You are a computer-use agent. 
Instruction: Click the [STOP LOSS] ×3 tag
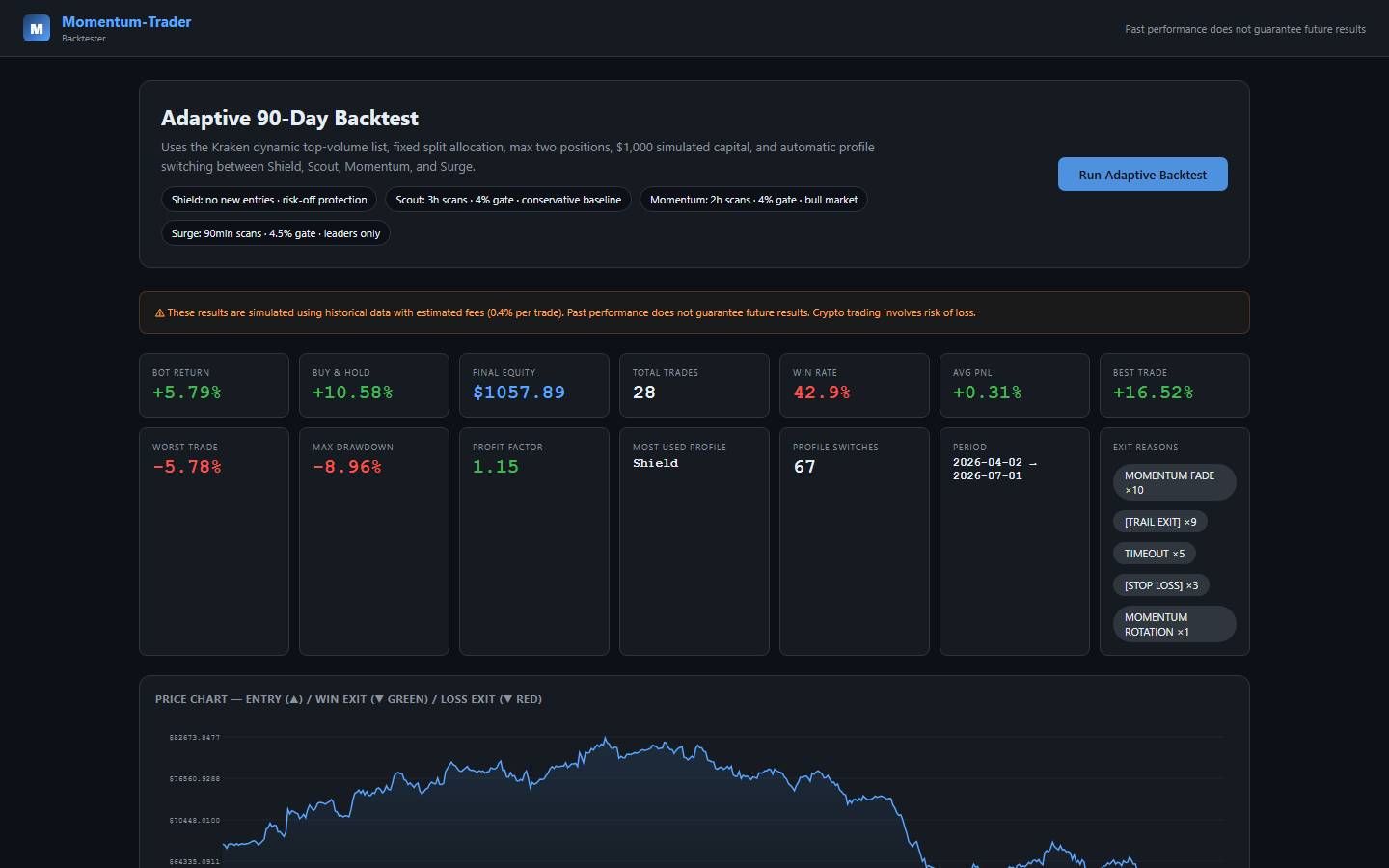coord(1161,585)
